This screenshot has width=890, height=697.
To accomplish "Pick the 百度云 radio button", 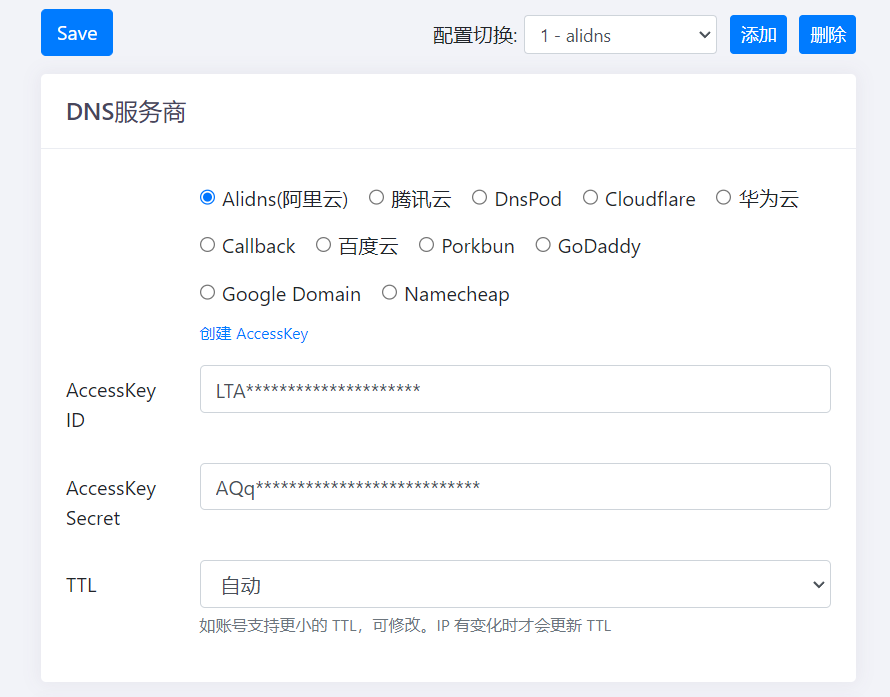I will 323,245.
